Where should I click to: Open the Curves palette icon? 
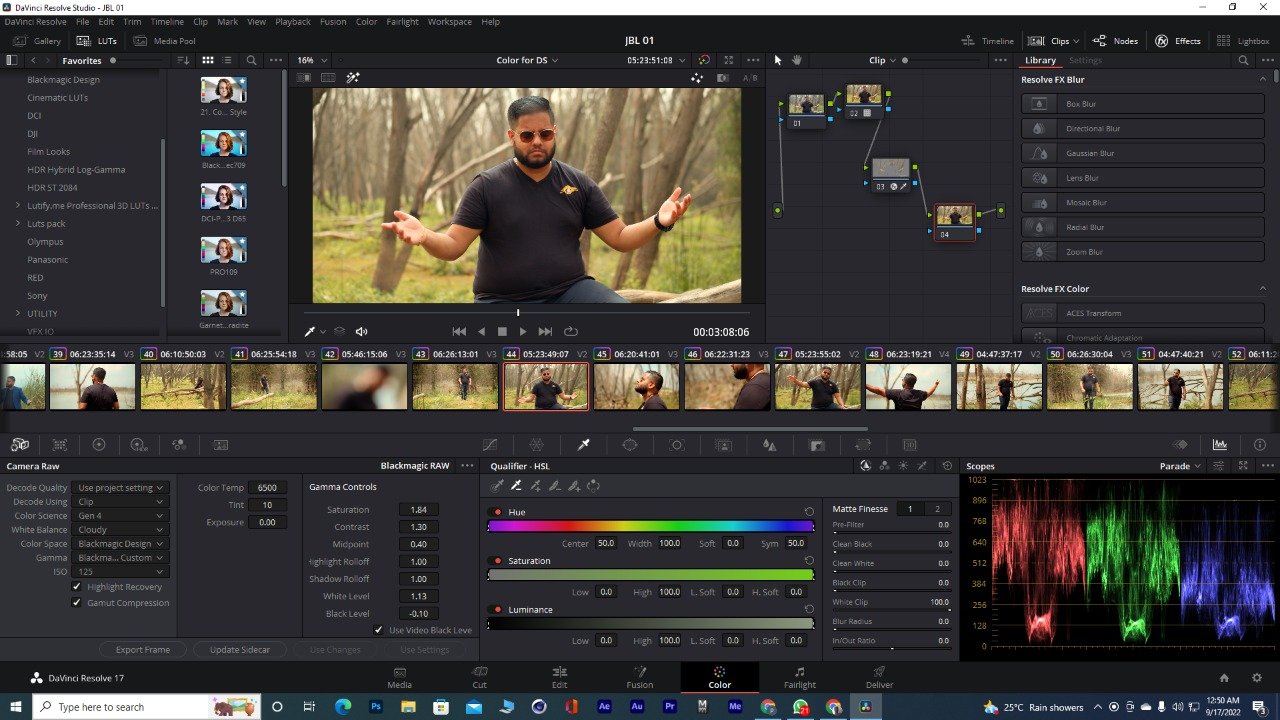(490, 445)
